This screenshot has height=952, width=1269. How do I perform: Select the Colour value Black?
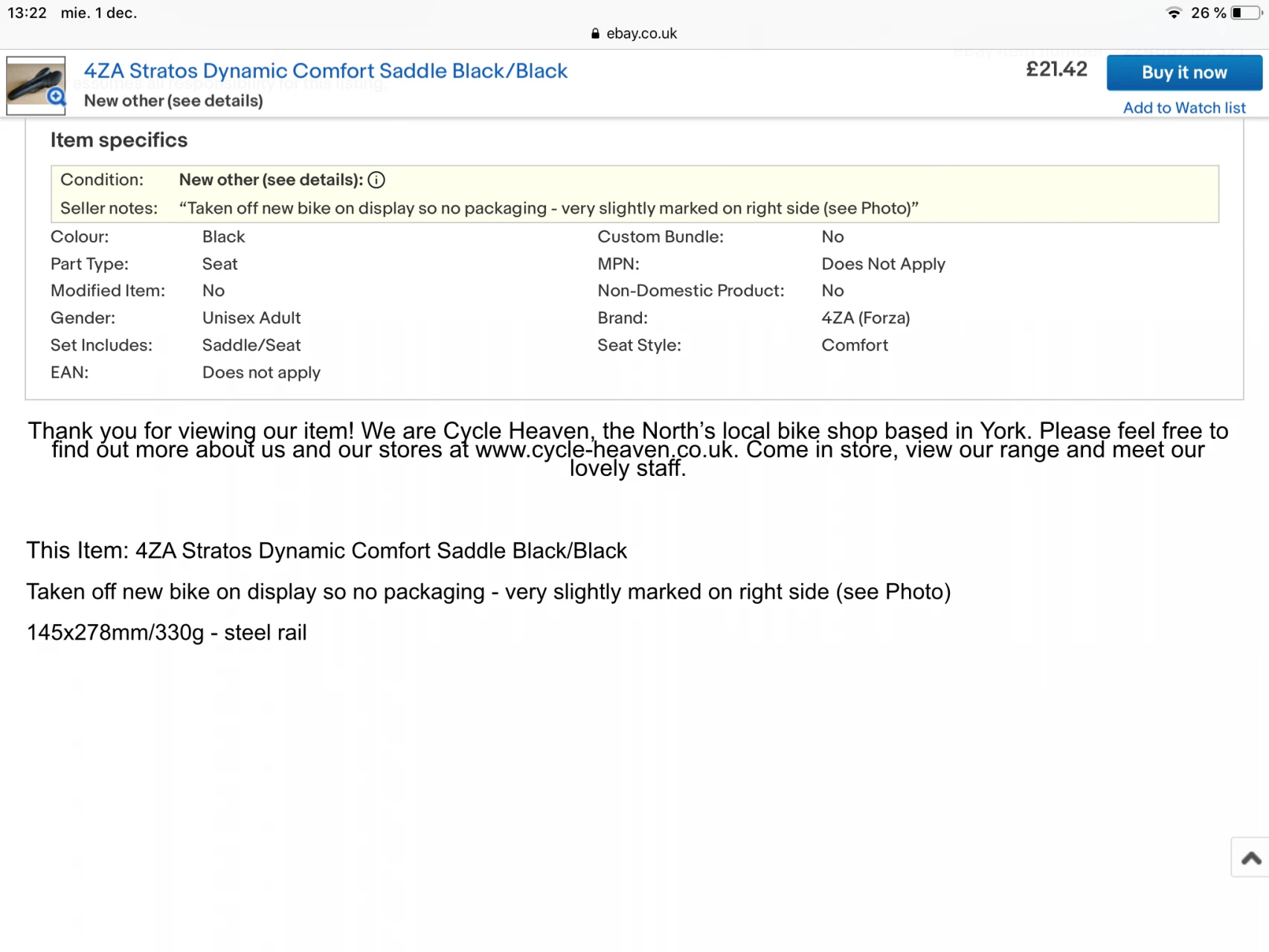point(223,237)
